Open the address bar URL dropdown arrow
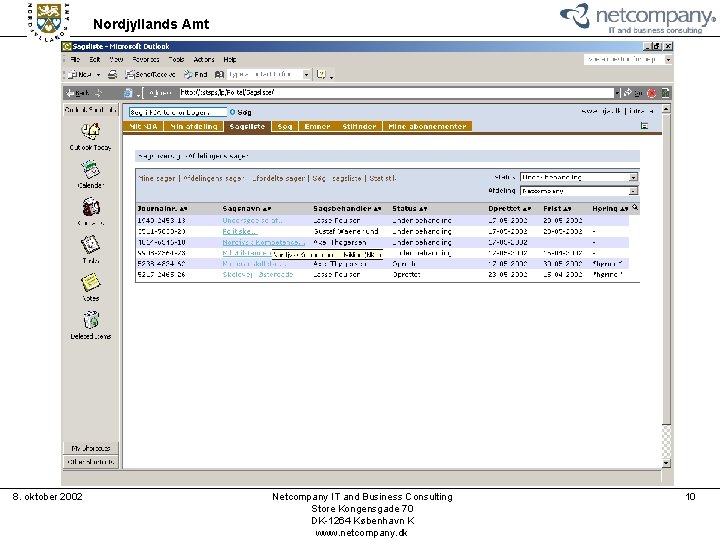The height and width of the screenshot is (540, 720). (617, 93)
